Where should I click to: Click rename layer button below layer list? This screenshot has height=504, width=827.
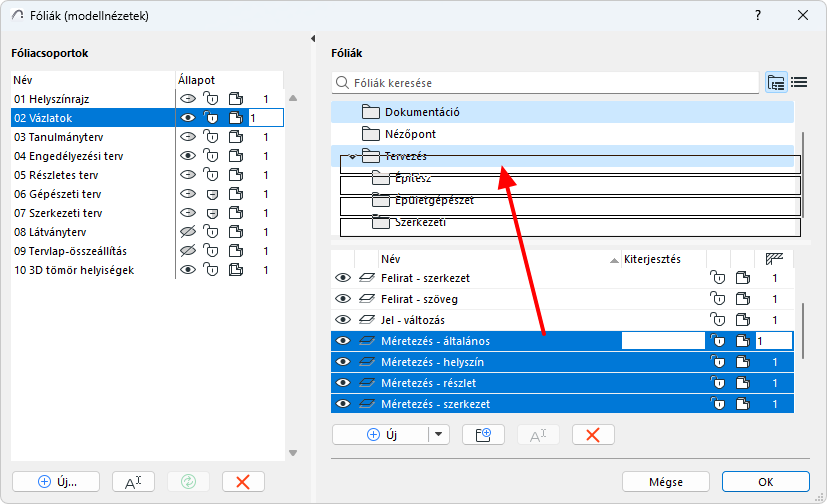click(x=538, y=435)
